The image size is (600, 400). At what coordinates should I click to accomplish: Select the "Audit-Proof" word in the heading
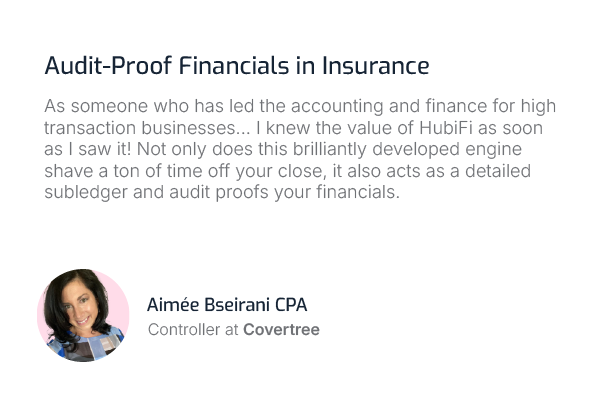pyautogui.click(x=108, y=65)
